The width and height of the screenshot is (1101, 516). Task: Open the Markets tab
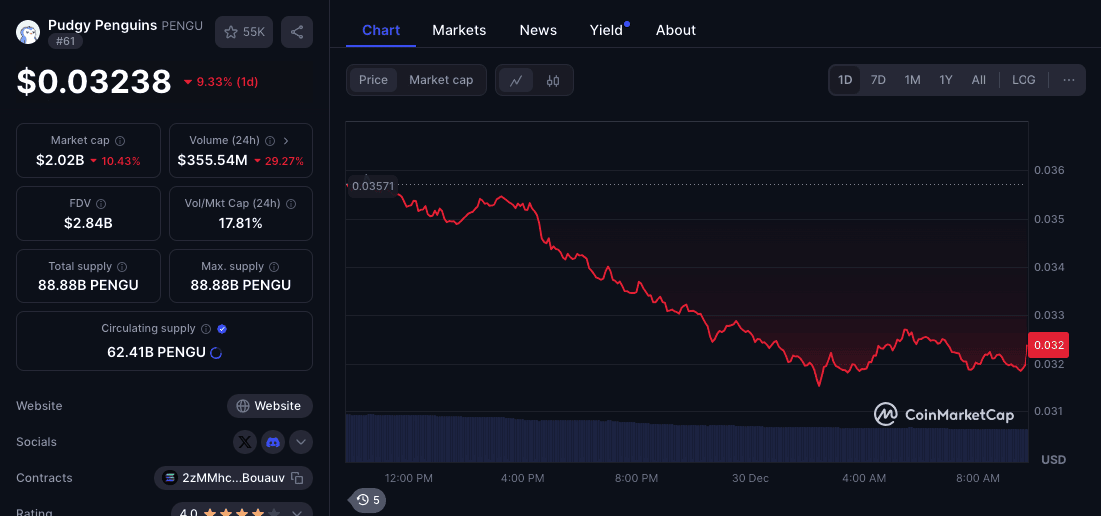(459, 30)
